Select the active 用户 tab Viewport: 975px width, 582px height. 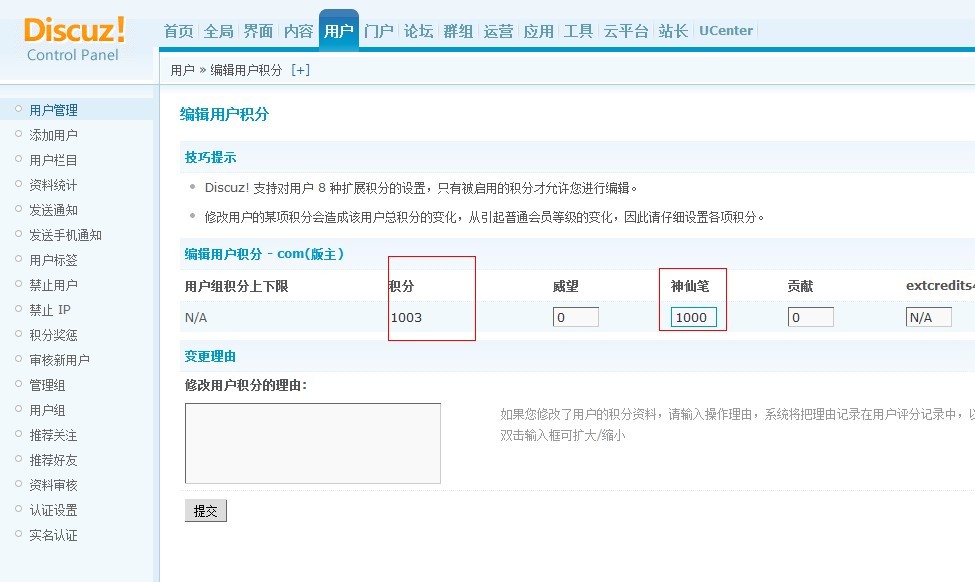339,30
